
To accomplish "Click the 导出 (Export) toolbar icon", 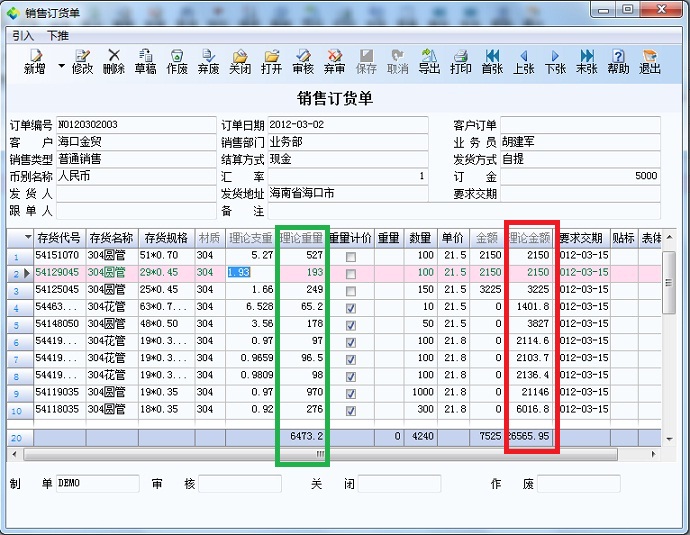I will [429, 61].
